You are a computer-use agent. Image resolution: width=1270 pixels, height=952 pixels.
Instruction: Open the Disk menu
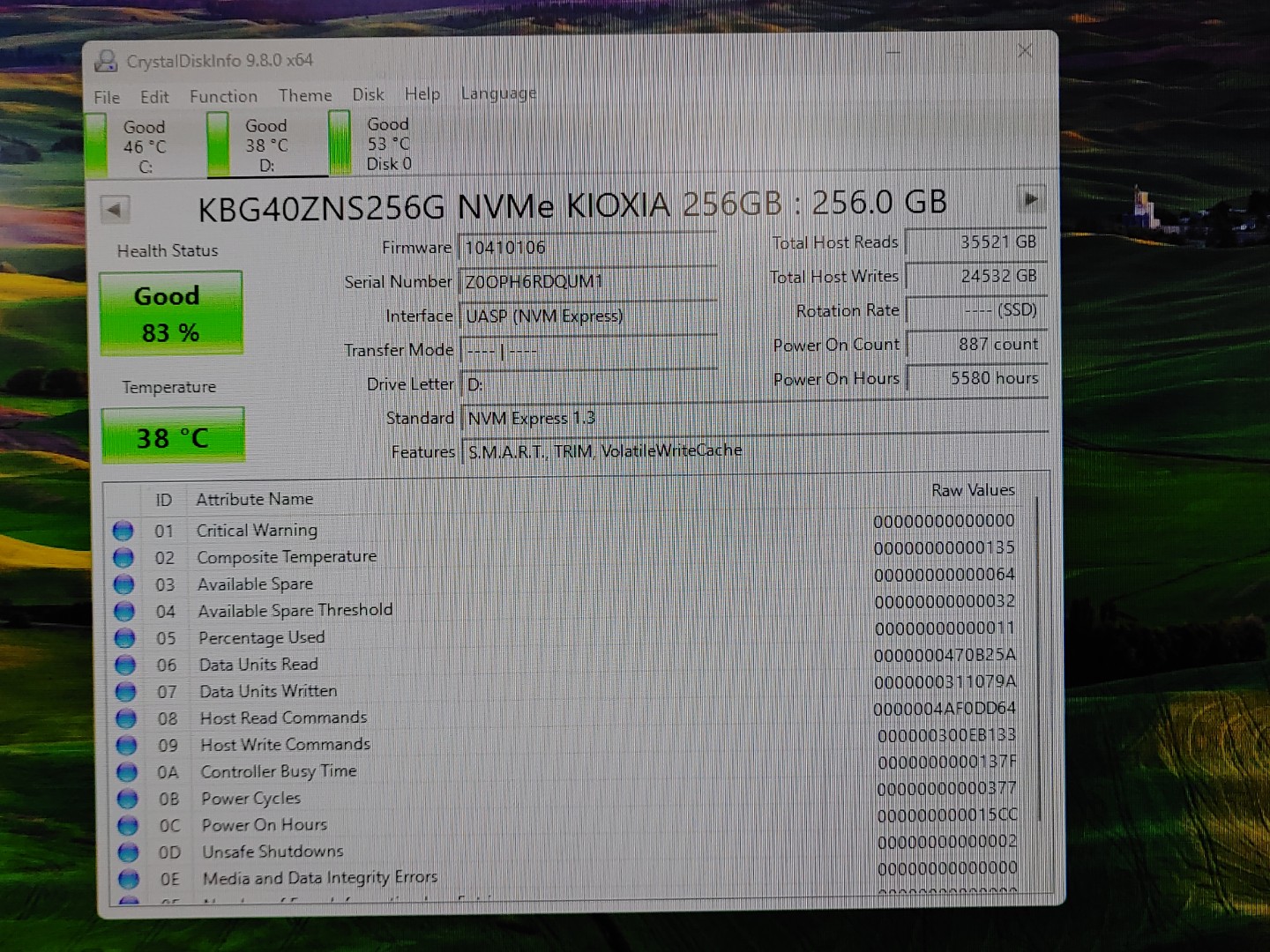click(368, 94)
